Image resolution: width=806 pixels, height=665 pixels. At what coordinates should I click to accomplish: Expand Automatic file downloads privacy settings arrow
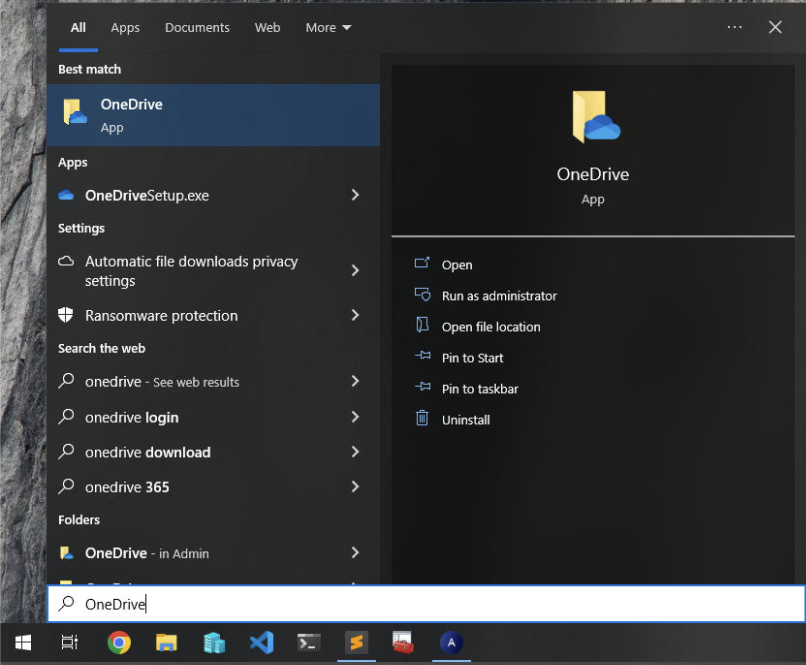tap(355, 270)
